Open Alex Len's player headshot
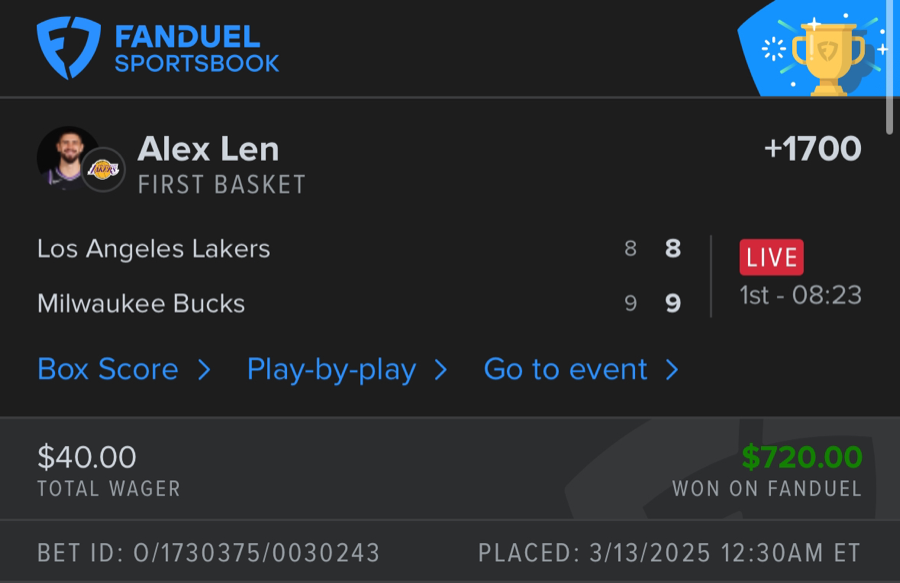Image resolution: width=900 pixels, height=583 pixels. pyautogui.click(x=66, y=158)
